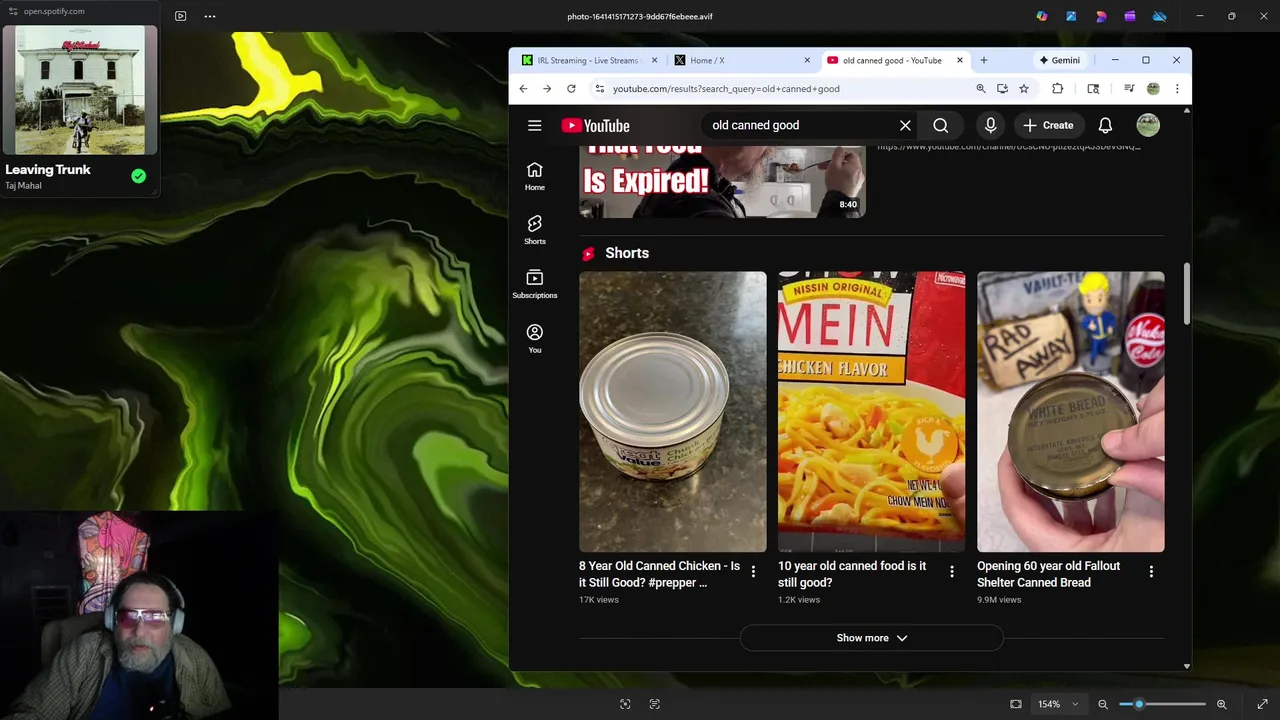The image size is (1280, 720).
Task: Open the 154% zoom level dropdown
Action: point(1058,704)
